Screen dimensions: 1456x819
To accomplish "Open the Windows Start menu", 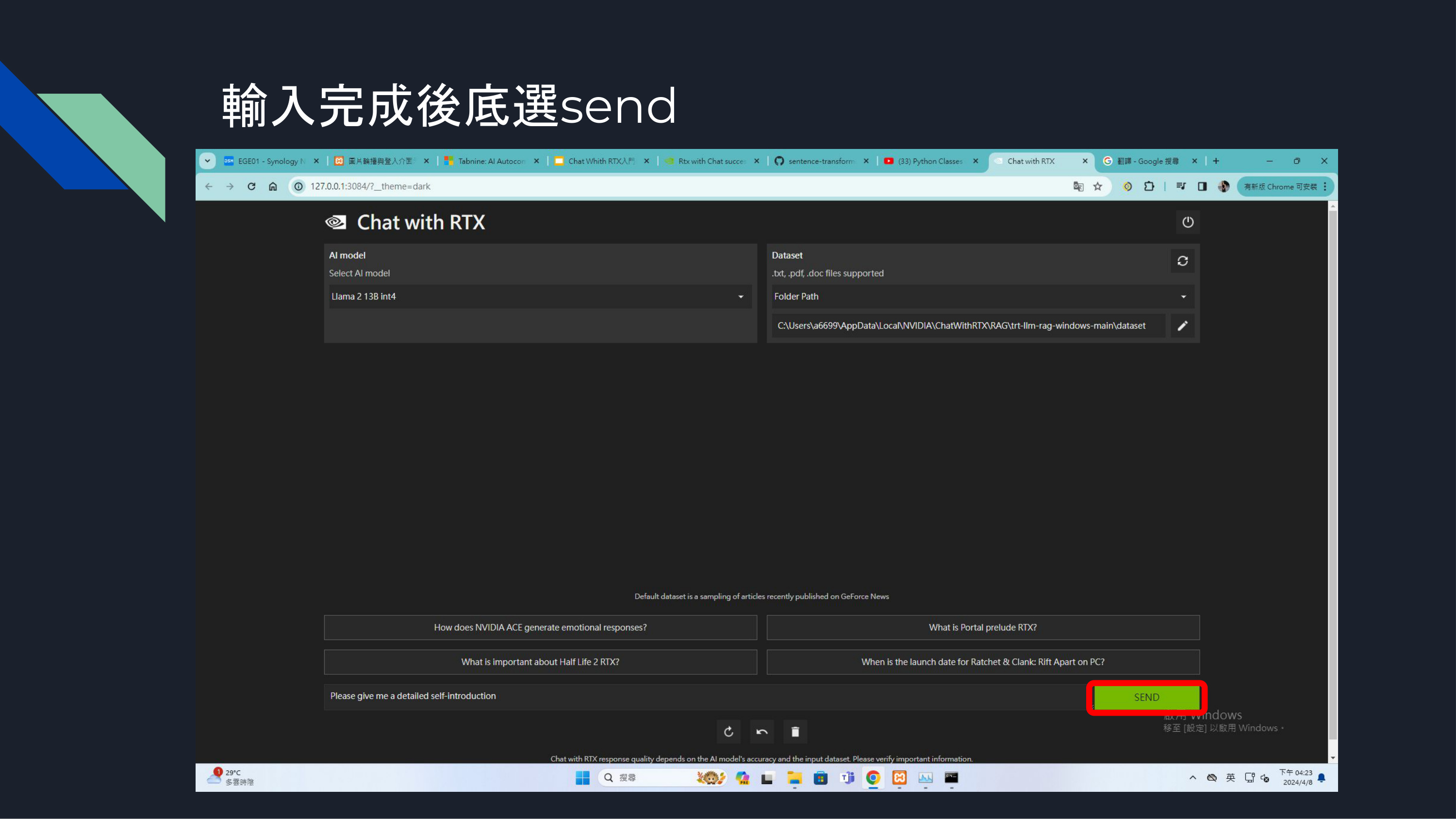I will [582, 778].
